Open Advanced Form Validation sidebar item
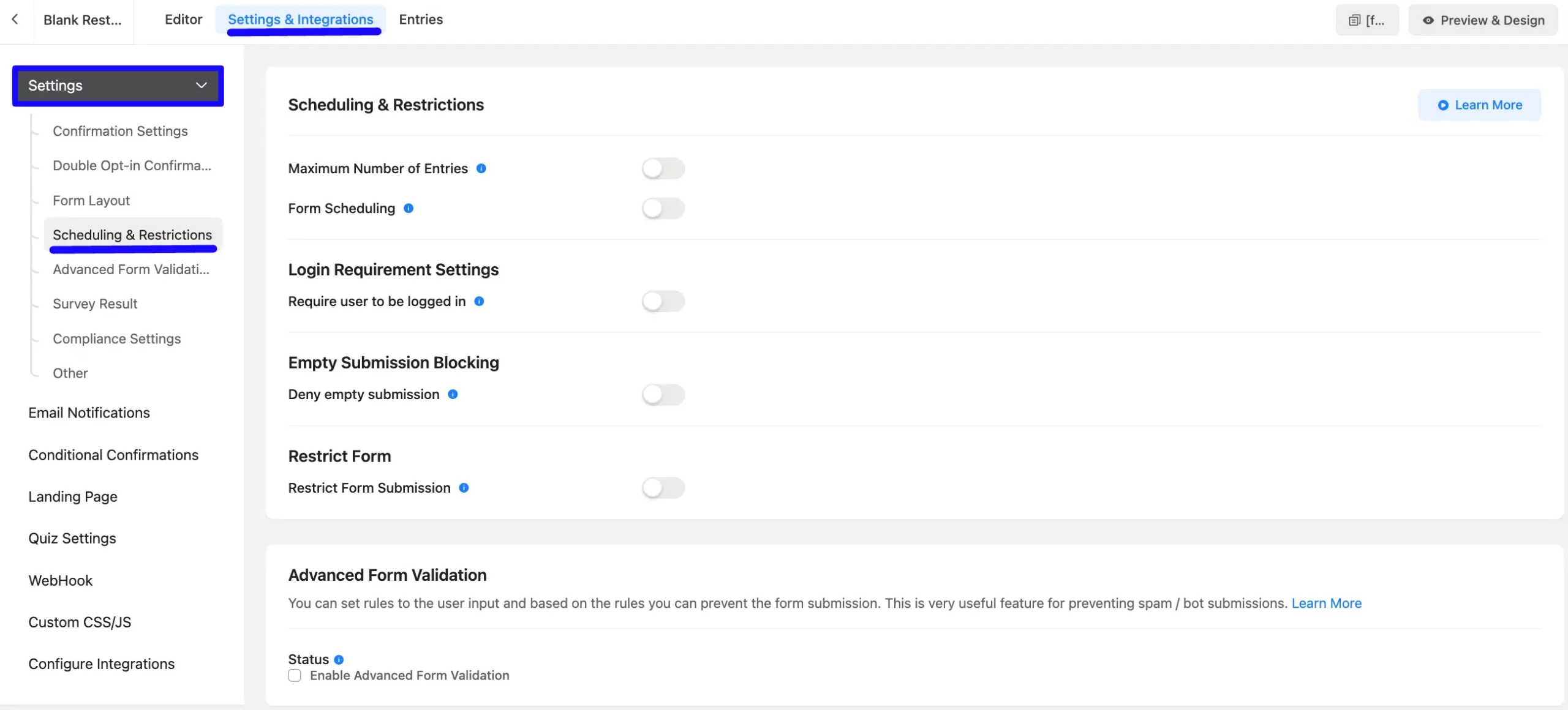The image size is (1568, 710). (131, 269)
